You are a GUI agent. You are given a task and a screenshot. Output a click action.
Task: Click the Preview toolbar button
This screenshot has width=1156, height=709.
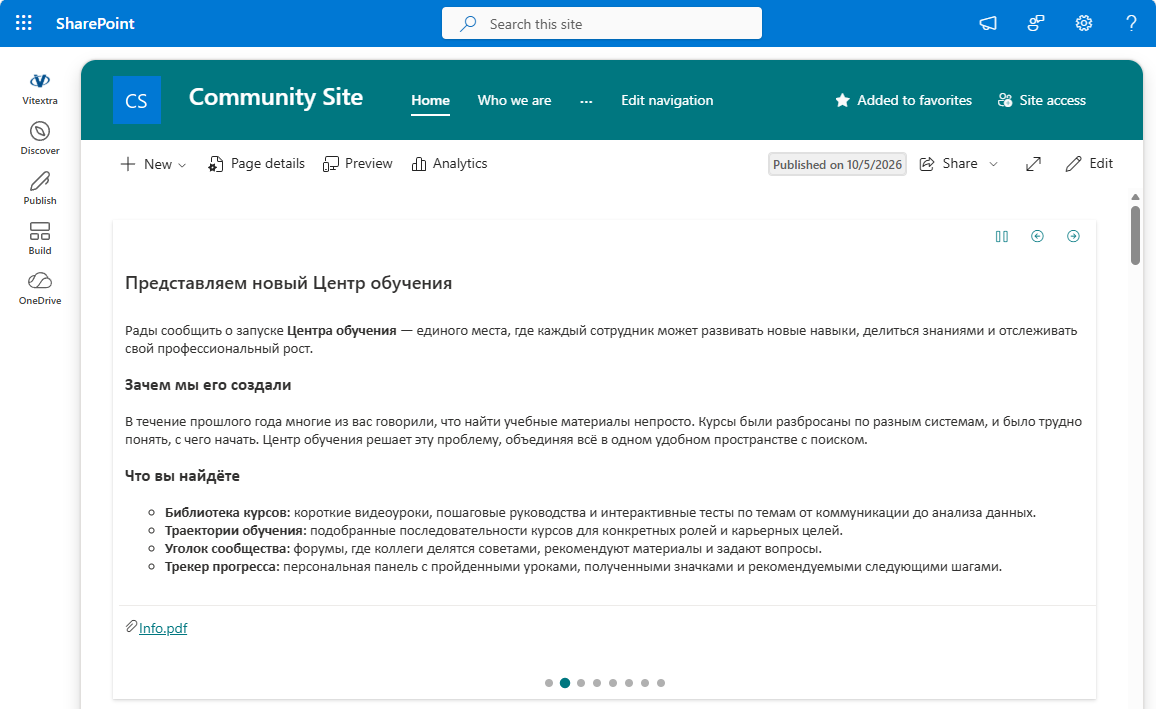point(358,164)
